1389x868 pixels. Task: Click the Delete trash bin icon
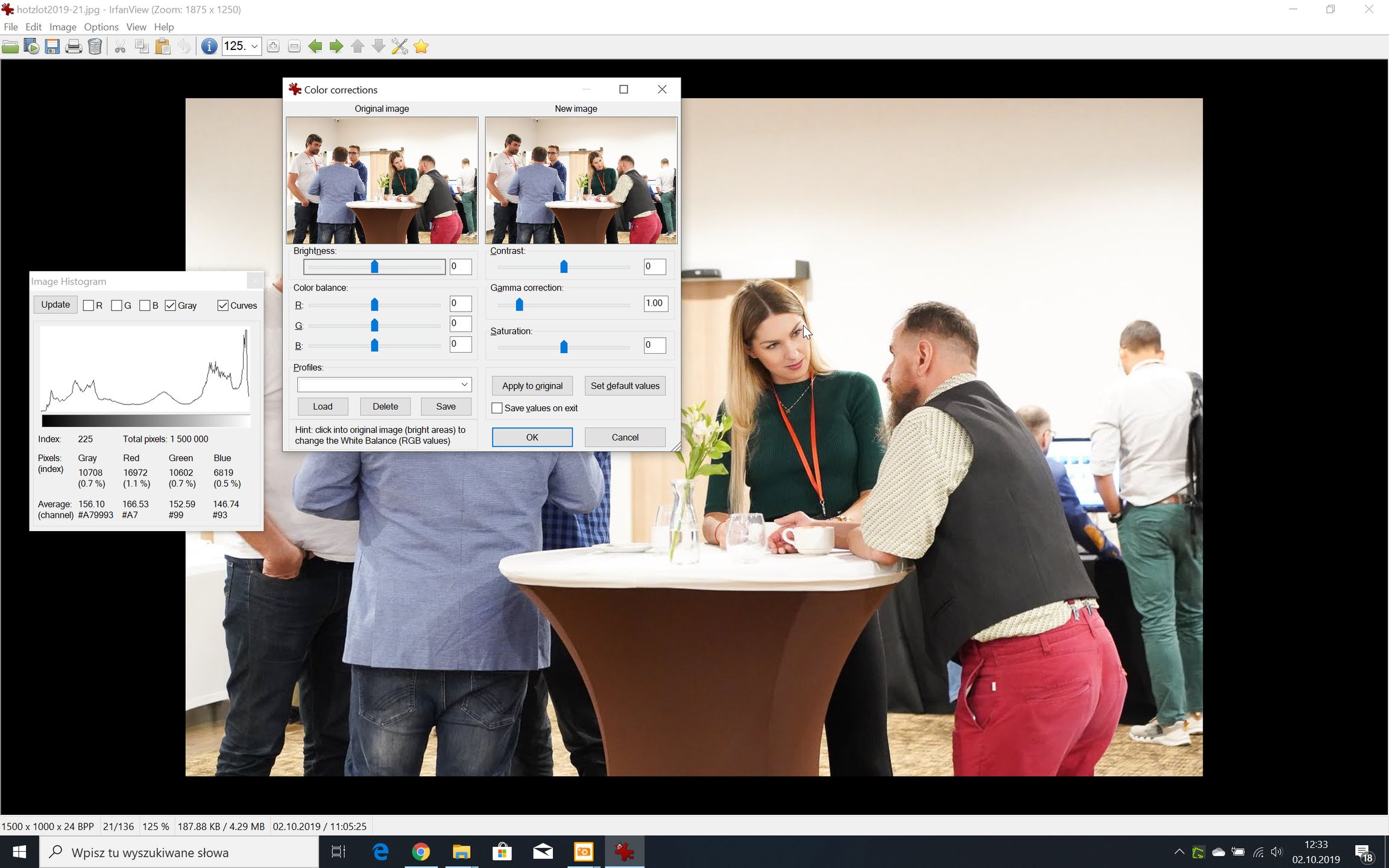point(95,46)
